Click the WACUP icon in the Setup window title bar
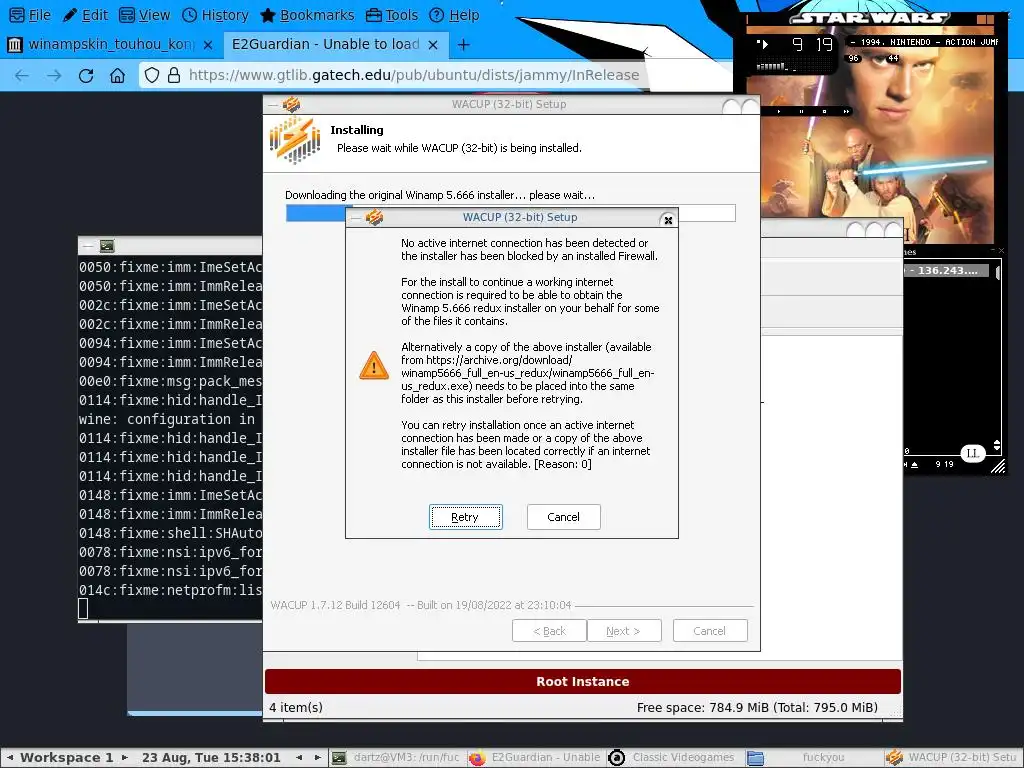The width and height of the screenshot is (1024, 768). tap(291, 104)
